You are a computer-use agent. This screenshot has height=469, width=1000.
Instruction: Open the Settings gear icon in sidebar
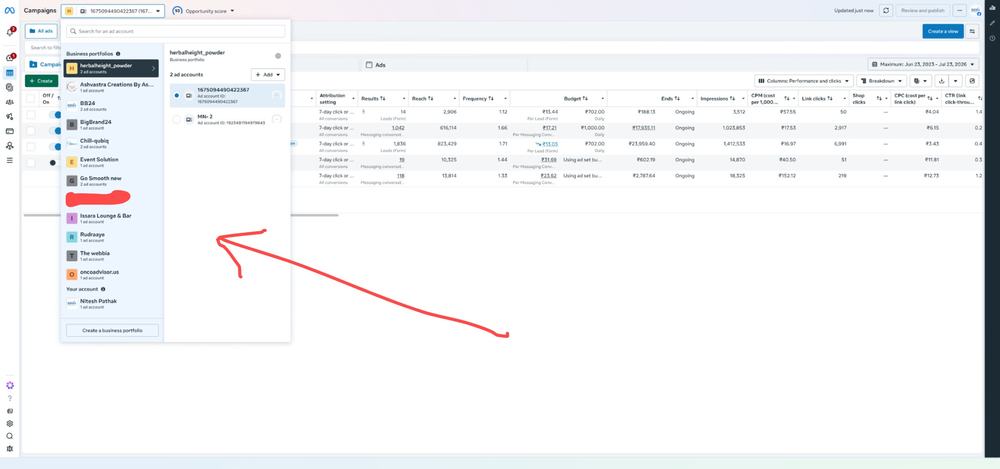pyautogui.click(x=10, y=424)
